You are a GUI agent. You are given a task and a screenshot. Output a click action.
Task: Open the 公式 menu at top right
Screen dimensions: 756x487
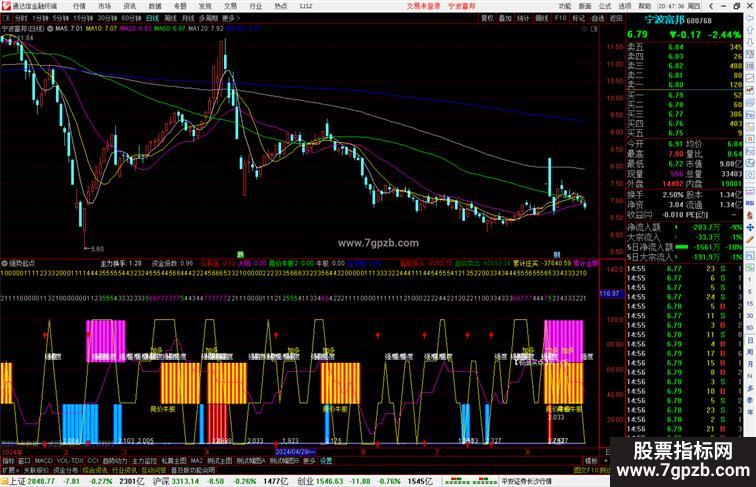click(605, 6)
